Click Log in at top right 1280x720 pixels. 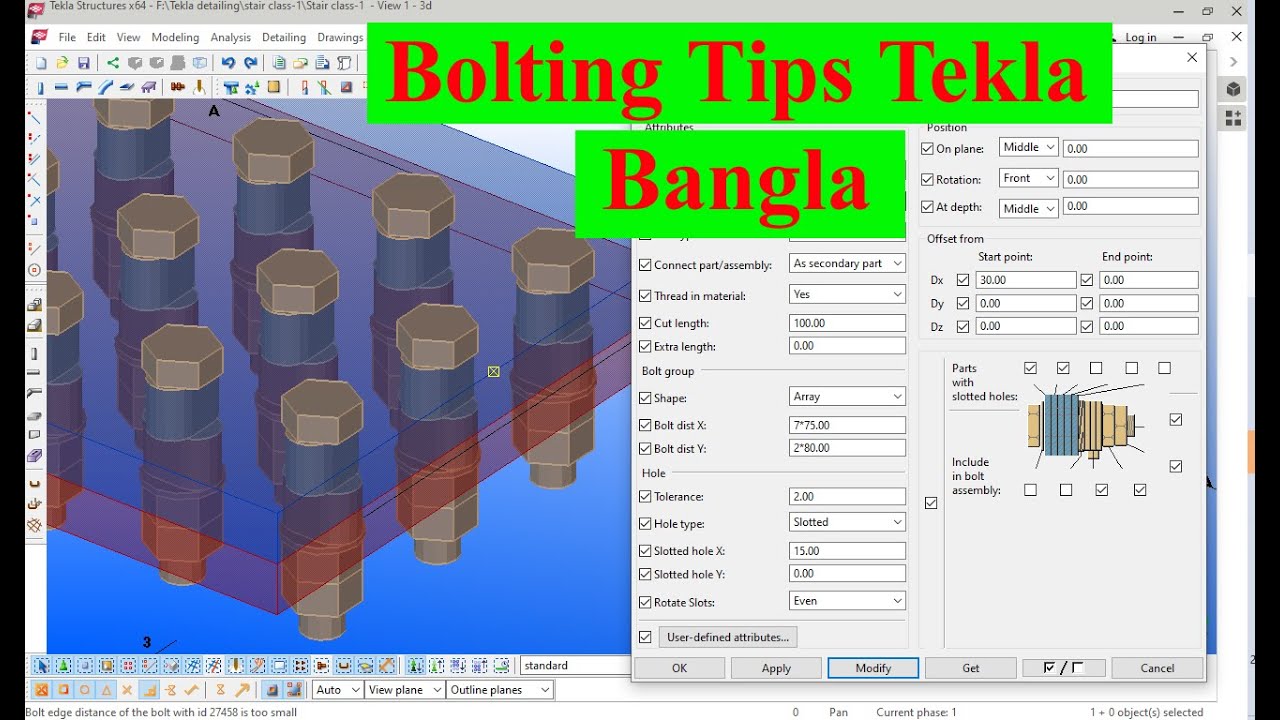tap(1140, 37)
